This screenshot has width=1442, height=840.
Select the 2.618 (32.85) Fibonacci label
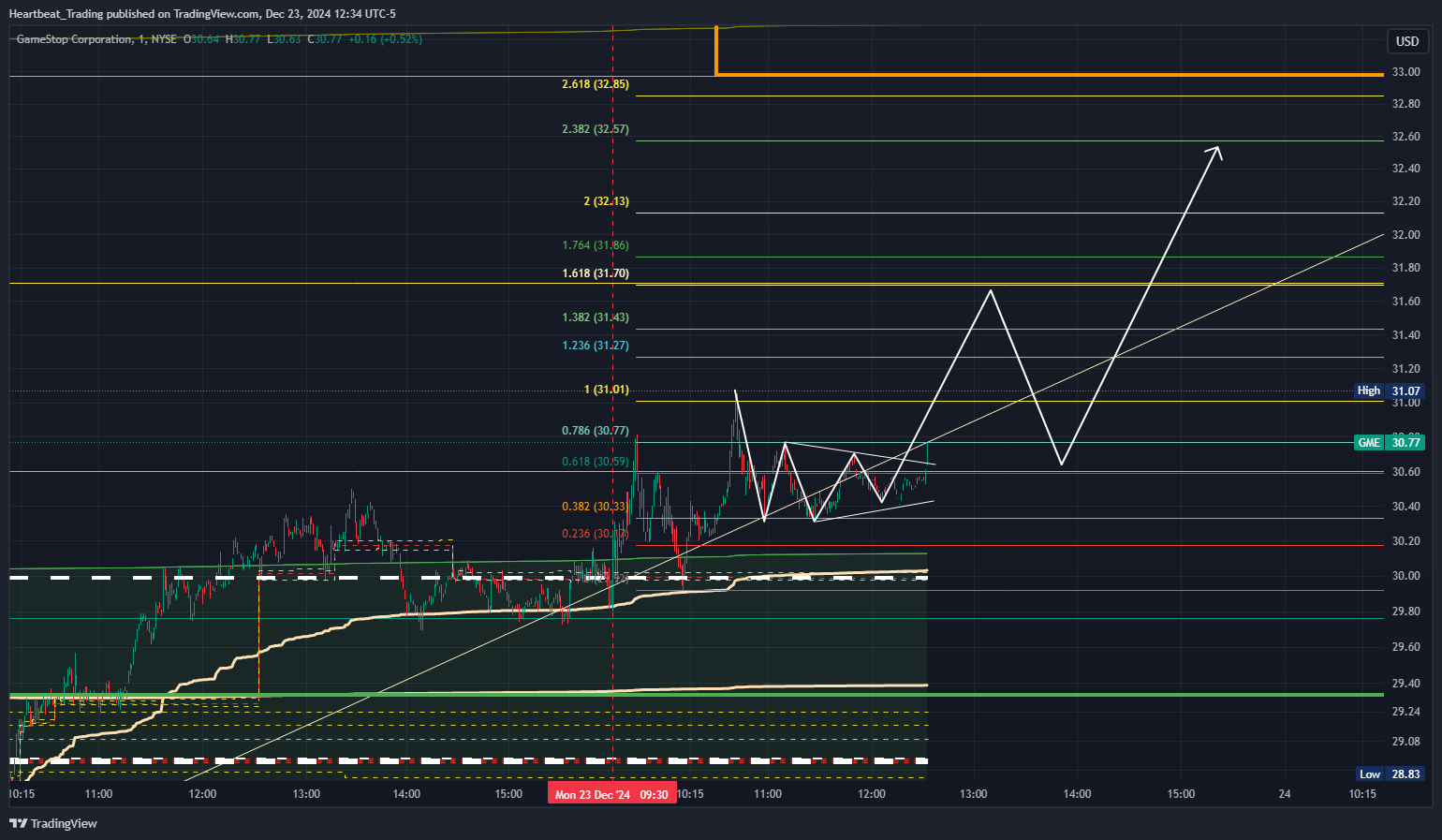[596, 84]
